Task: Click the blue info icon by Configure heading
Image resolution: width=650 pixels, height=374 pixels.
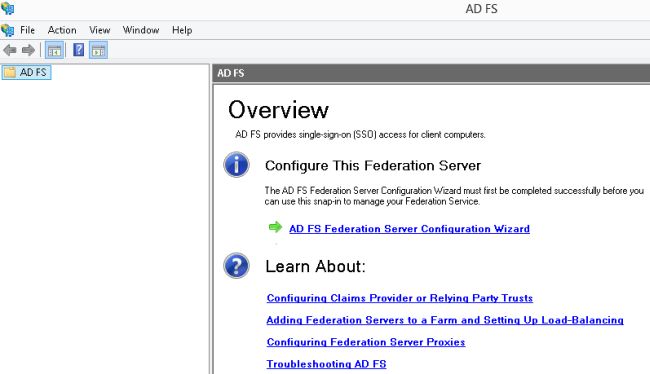Action: click(236, 165)
